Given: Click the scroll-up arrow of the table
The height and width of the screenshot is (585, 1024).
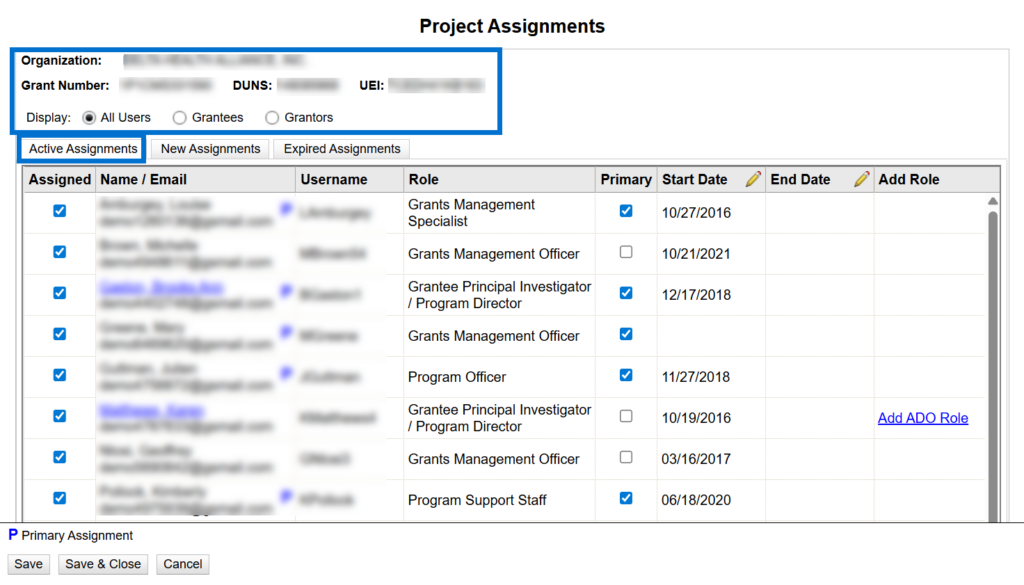Looking at the screenshot, I should click(x=992, y=202).
